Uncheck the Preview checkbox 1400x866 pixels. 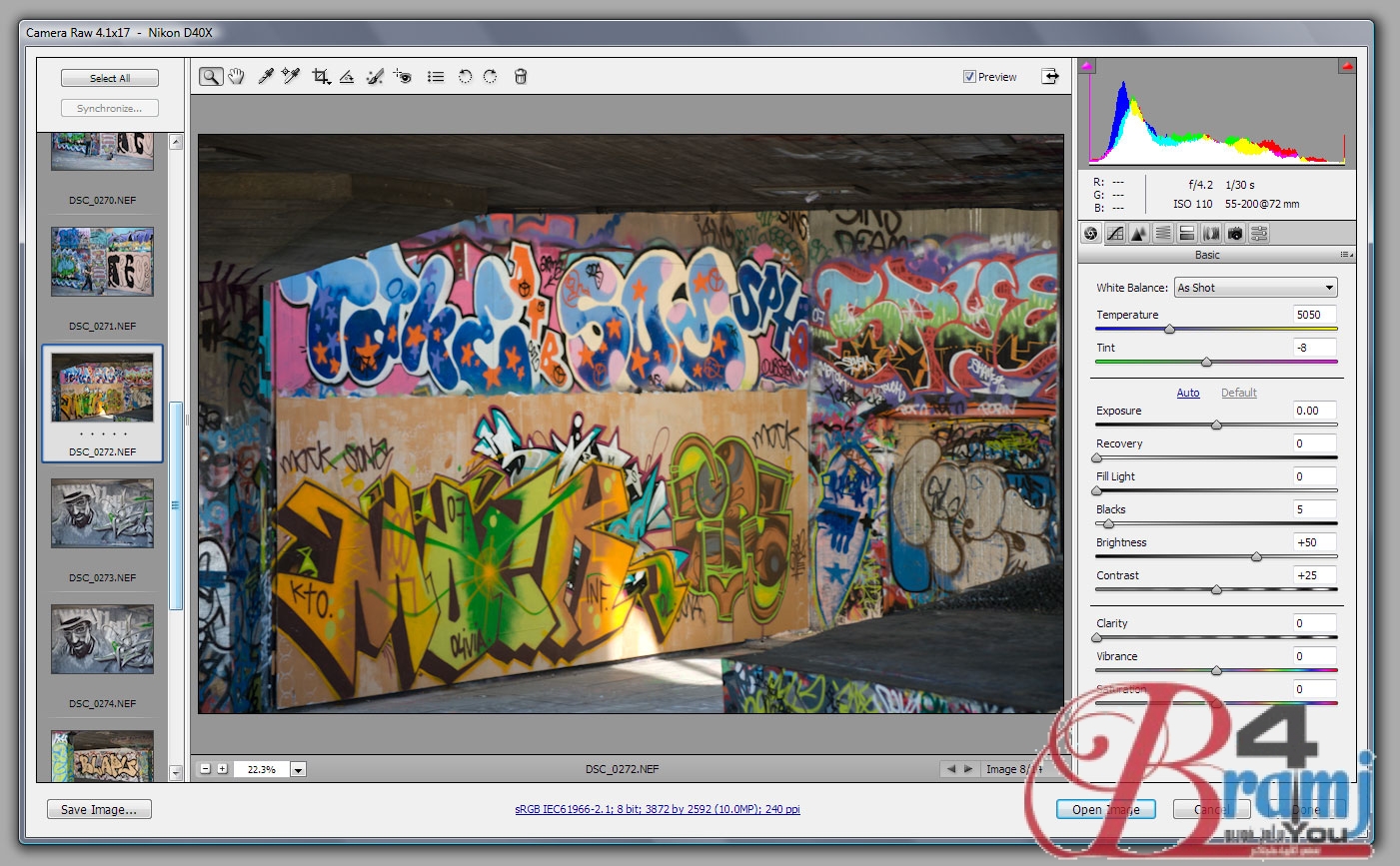point(969,77)
